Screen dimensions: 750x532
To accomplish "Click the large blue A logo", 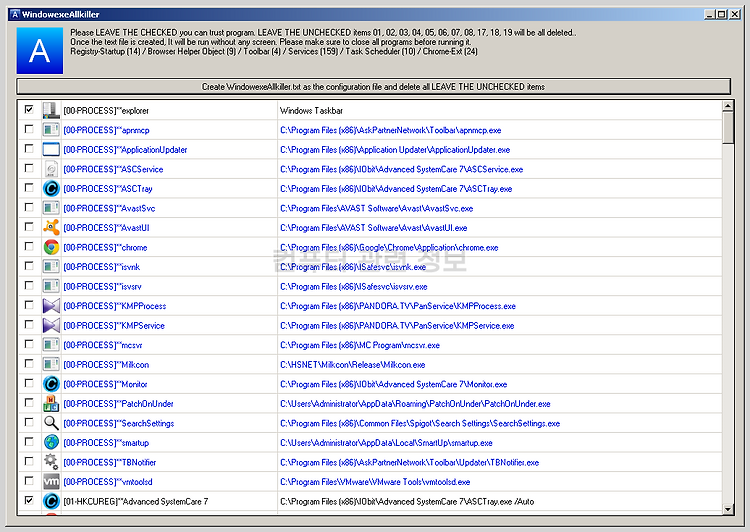I will pyautogui.click(x=40, y=51).
